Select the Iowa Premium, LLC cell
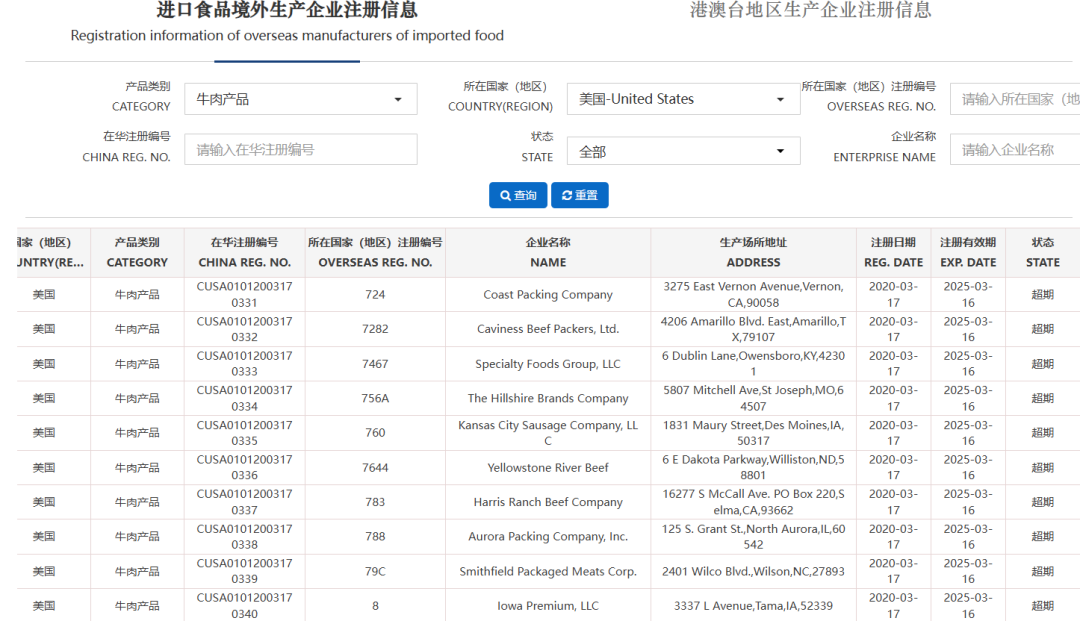This screenshot has width=1080, height=621. pos(548,607)
